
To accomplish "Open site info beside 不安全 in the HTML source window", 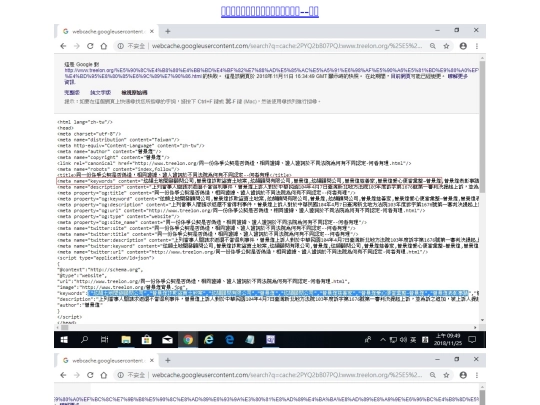I will coord(120,46).
